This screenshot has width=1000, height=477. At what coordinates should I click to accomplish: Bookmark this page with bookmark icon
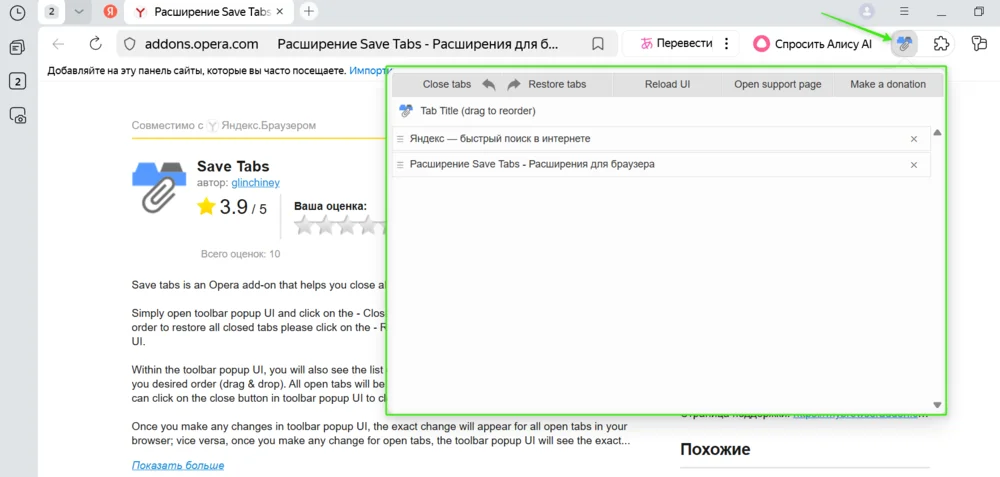point(598,44)
